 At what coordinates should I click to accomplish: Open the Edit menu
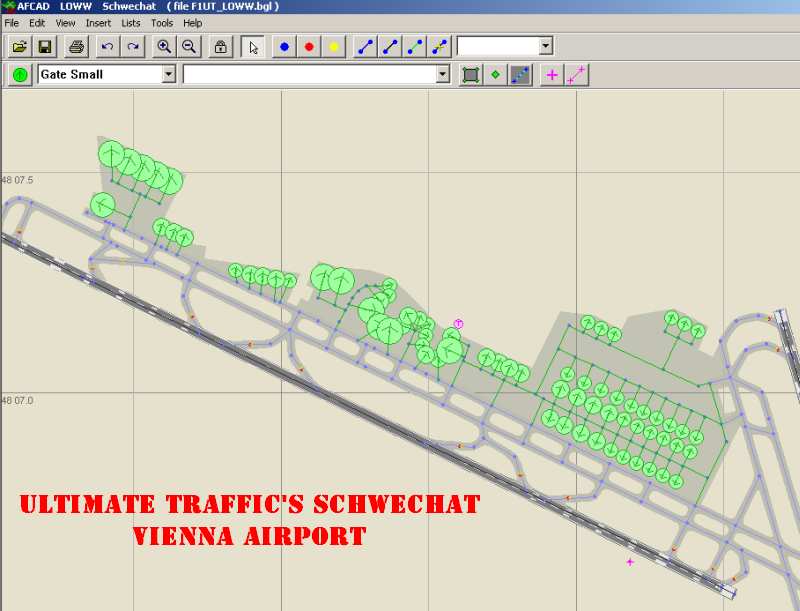click(x=37, y=23)
